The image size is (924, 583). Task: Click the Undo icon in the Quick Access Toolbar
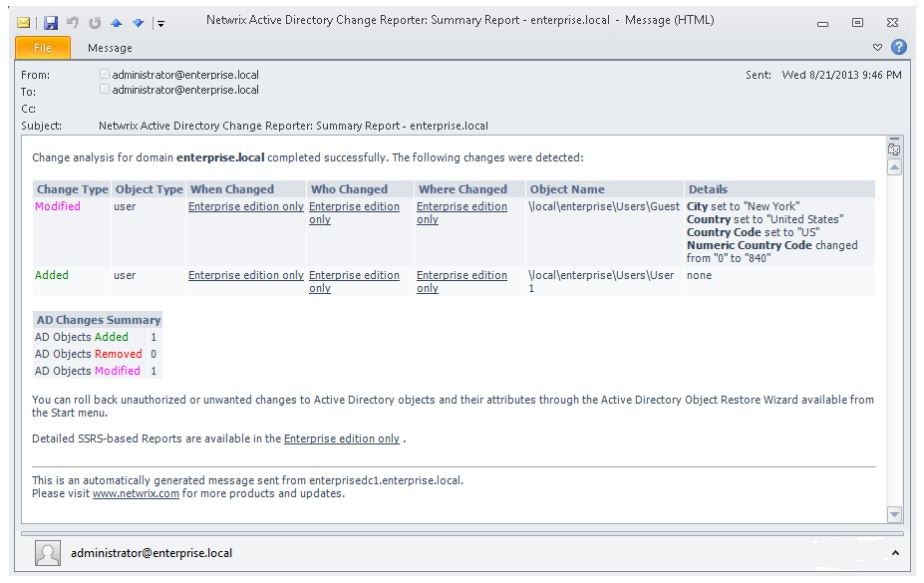pyautogui.click(x=73, y=23)
